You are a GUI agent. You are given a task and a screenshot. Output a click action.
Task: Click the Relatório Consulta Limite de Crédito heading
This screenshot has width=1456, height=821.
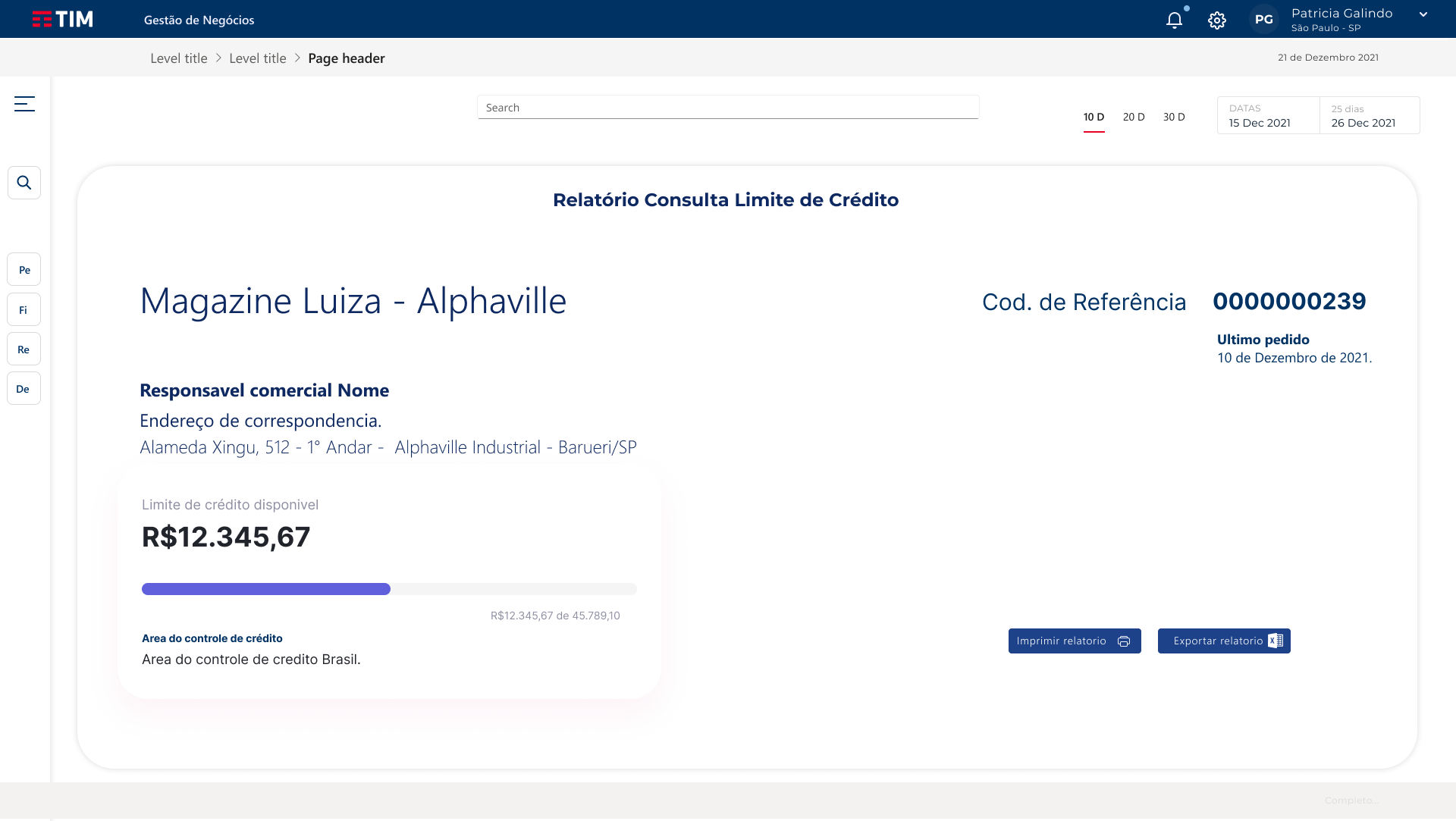click(726, 200)
